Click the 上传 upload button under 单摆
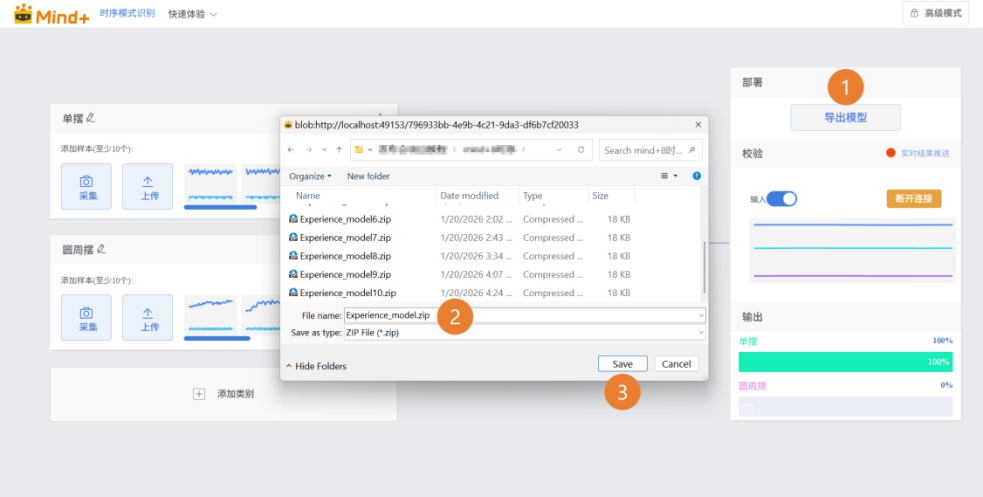This screenshot has height=497, width=983. 148,187
